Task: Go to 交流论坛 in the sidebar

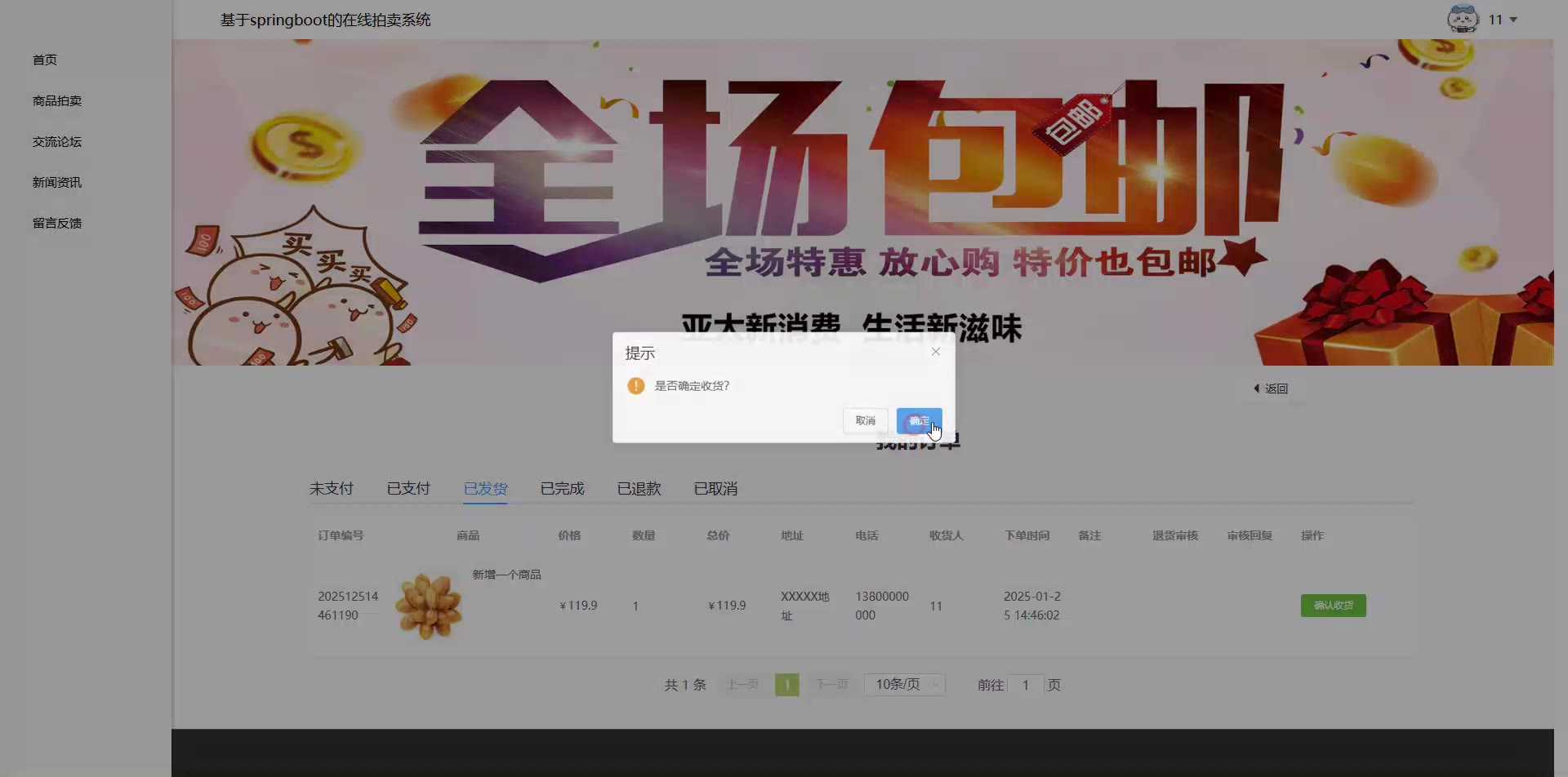Action: coord(57,142)
